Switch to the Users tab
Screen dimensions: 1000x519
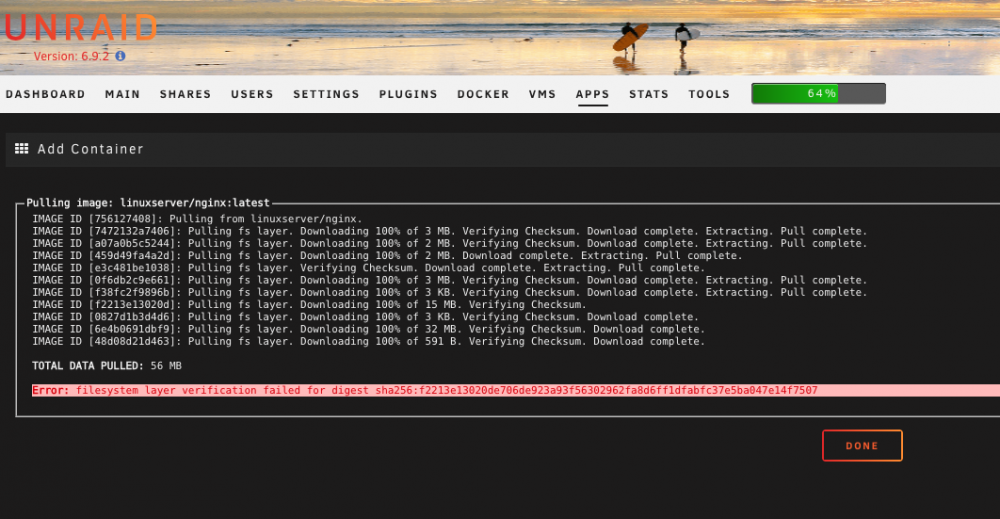point(252,94)
